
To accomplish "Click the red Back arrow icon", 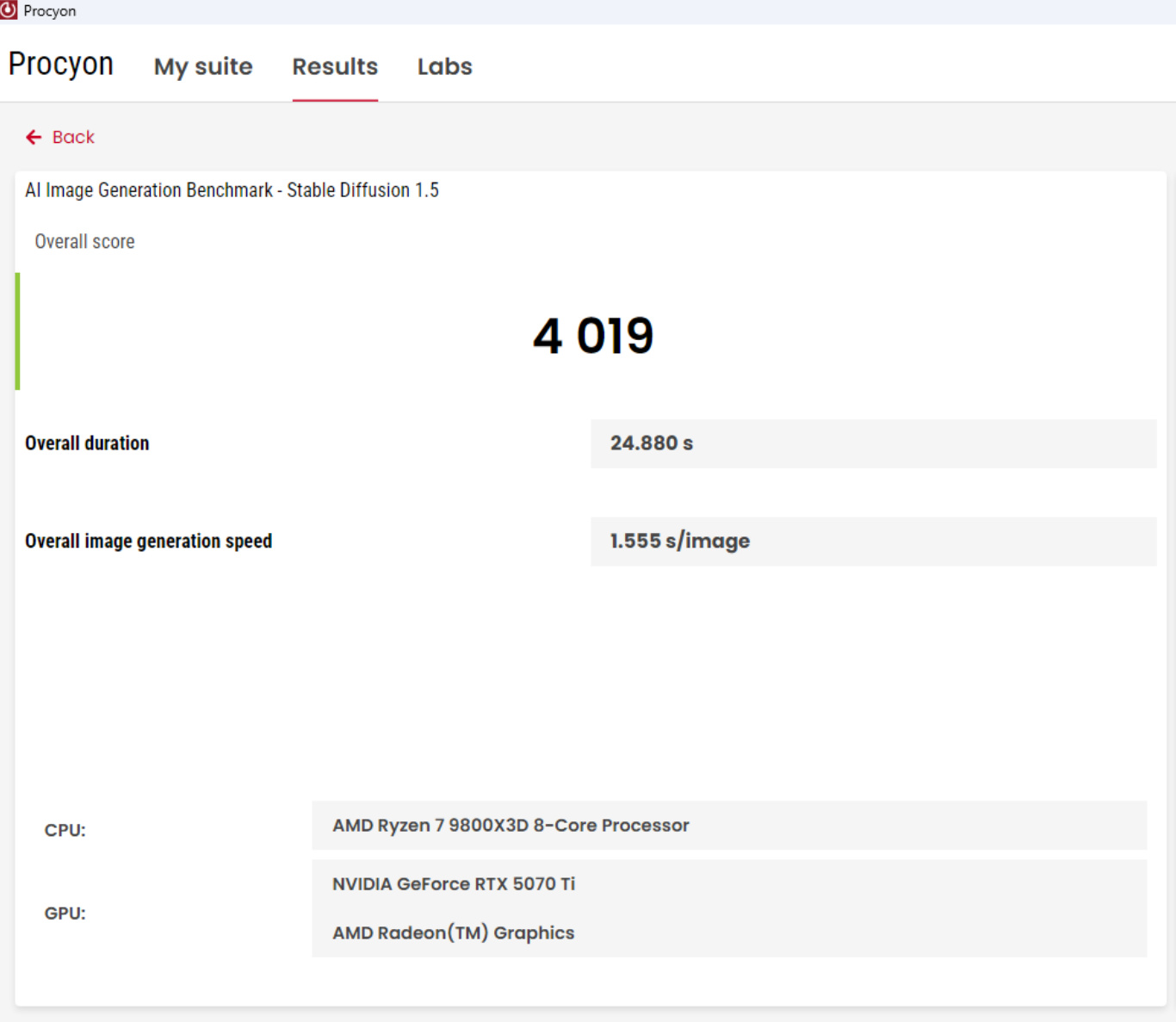I will tap(34, 137).
